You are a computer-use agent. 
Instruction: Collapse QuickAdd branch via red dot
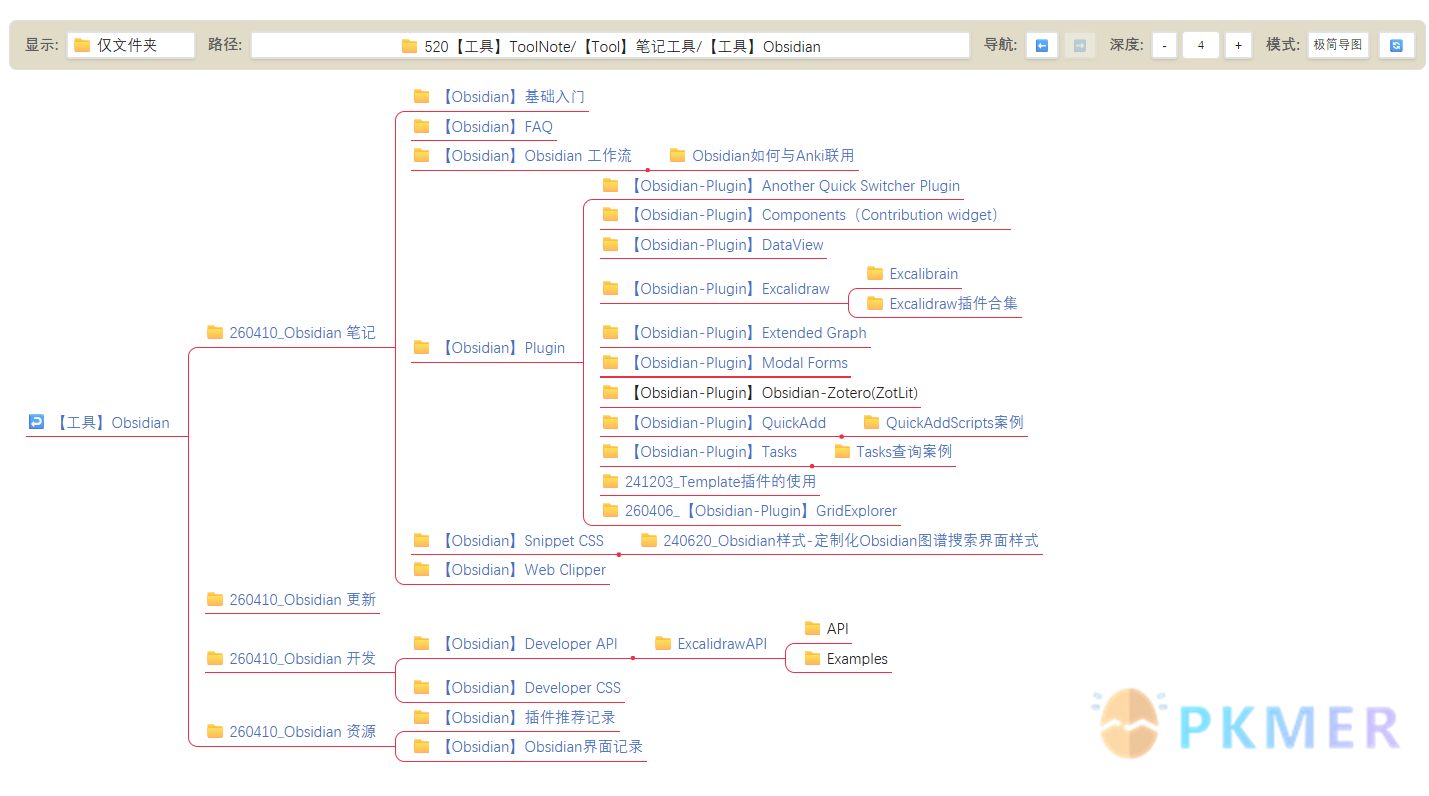[841, 437]
